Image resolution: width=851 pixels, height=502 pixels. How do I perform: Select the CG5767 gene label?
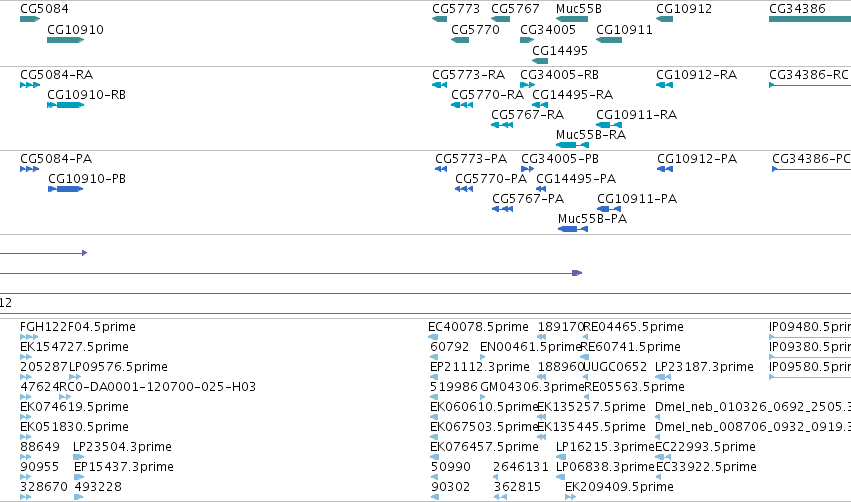515,9
